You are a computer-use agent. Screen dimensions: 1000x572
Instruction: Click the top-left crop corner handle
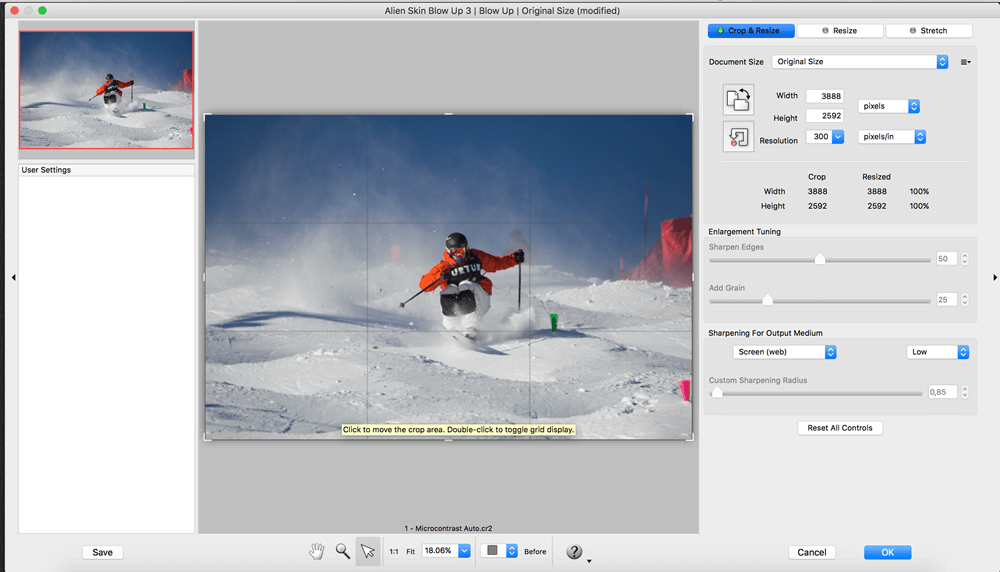coord(206,116)
